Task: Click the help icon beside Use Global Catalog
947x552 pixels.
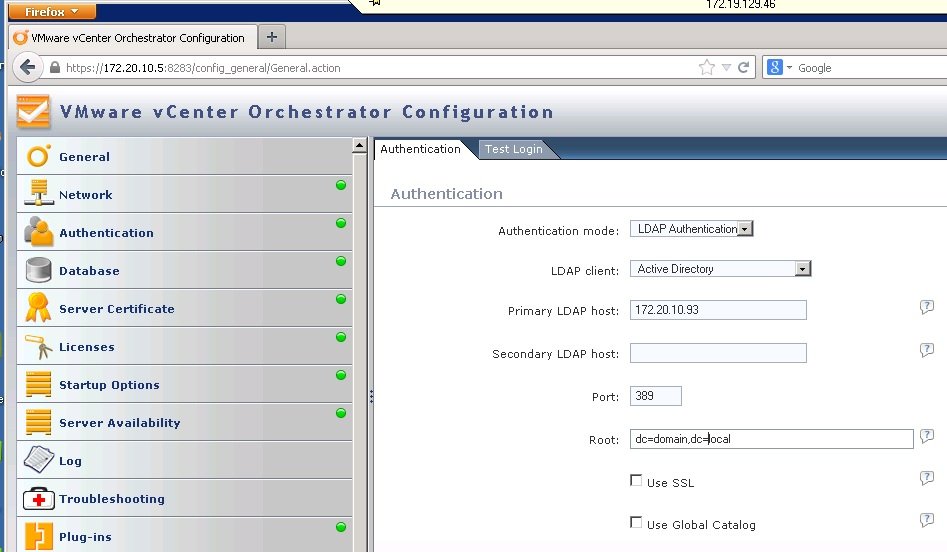Action: (x=926, y=520)
